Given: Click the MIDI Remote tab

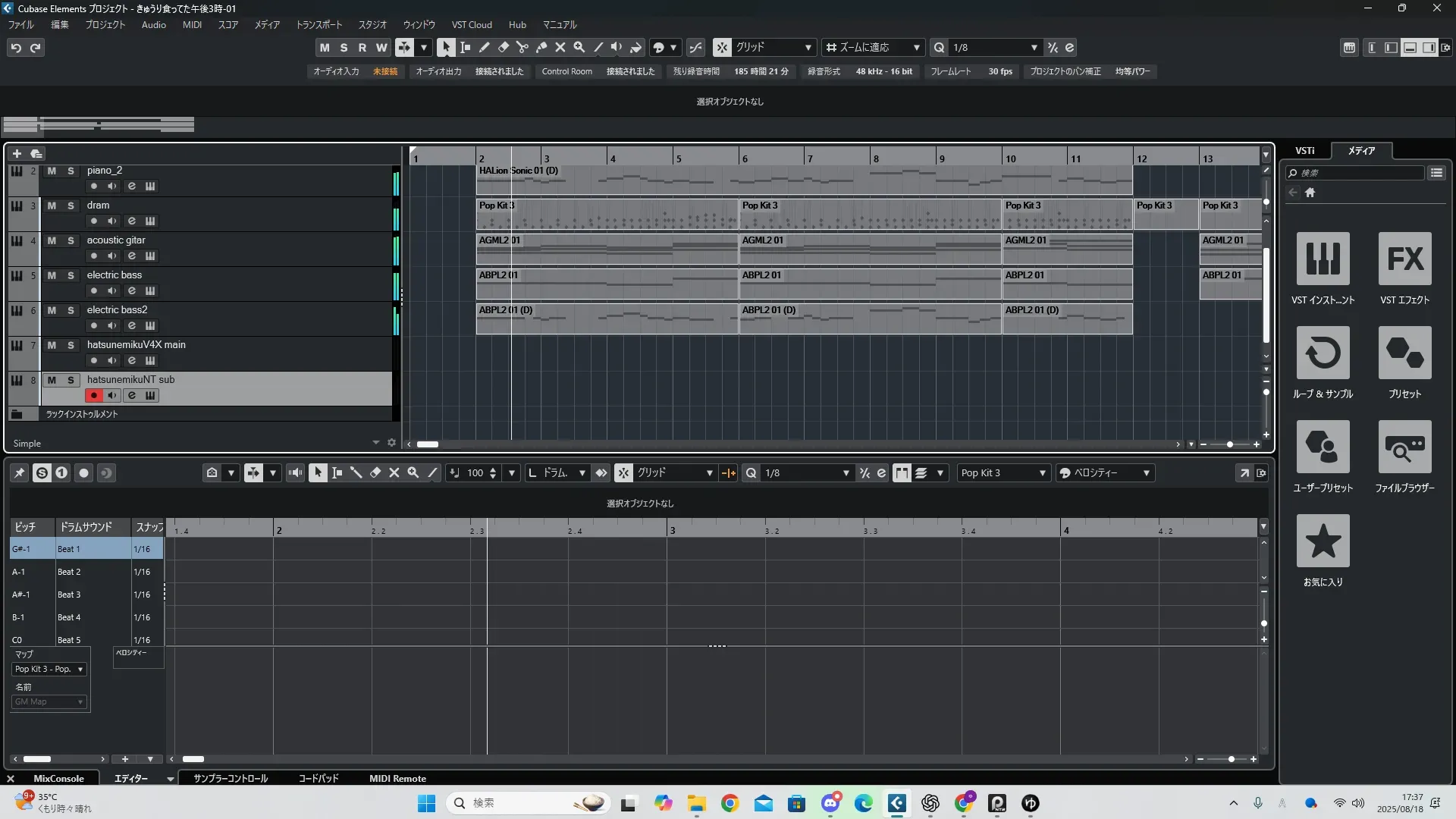Looking at the screenshot, I should [397, 778].
